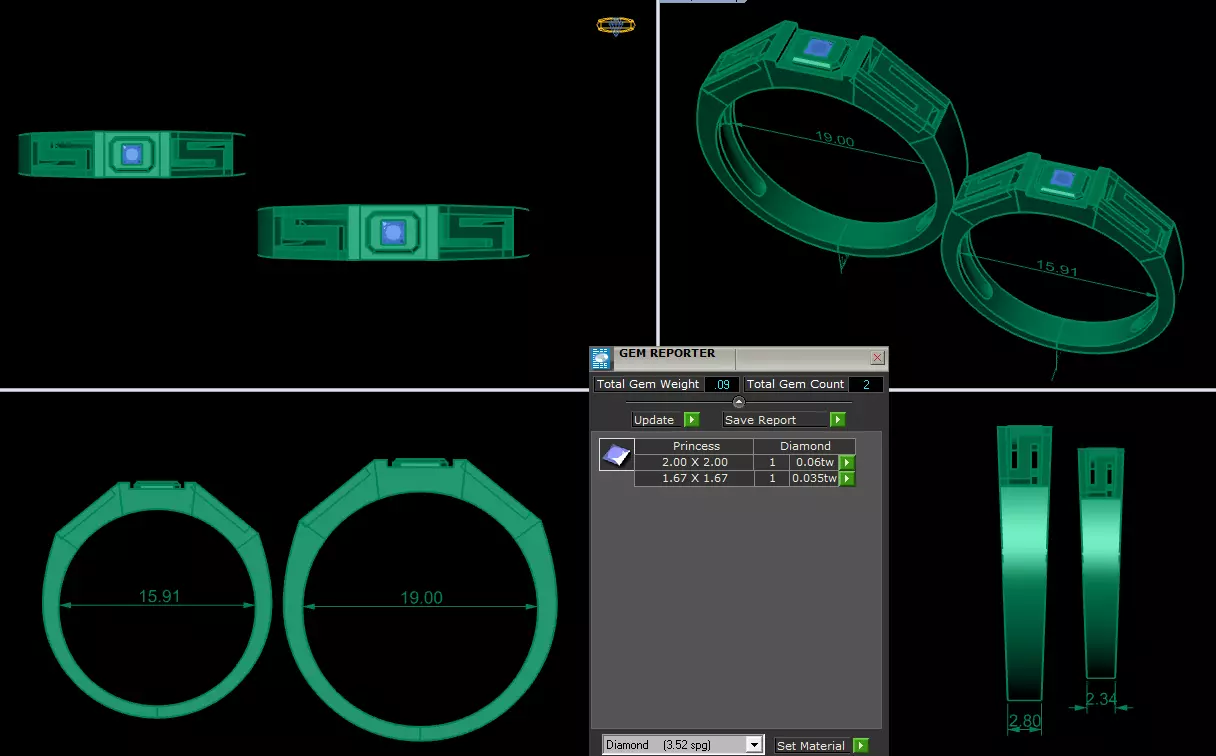Click the 19.00 dimension in perspective view
This screenshot has height=756, width=1216.
click(834, 140)
